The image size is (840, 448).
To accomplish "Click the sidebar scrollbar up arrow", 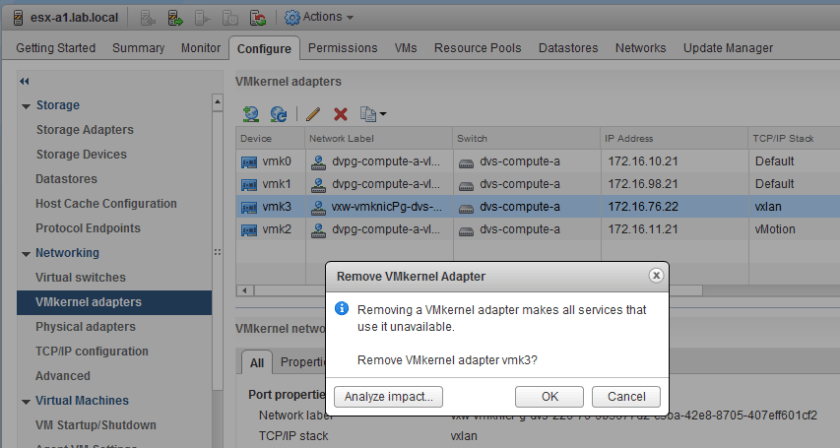I will (218, 101).
